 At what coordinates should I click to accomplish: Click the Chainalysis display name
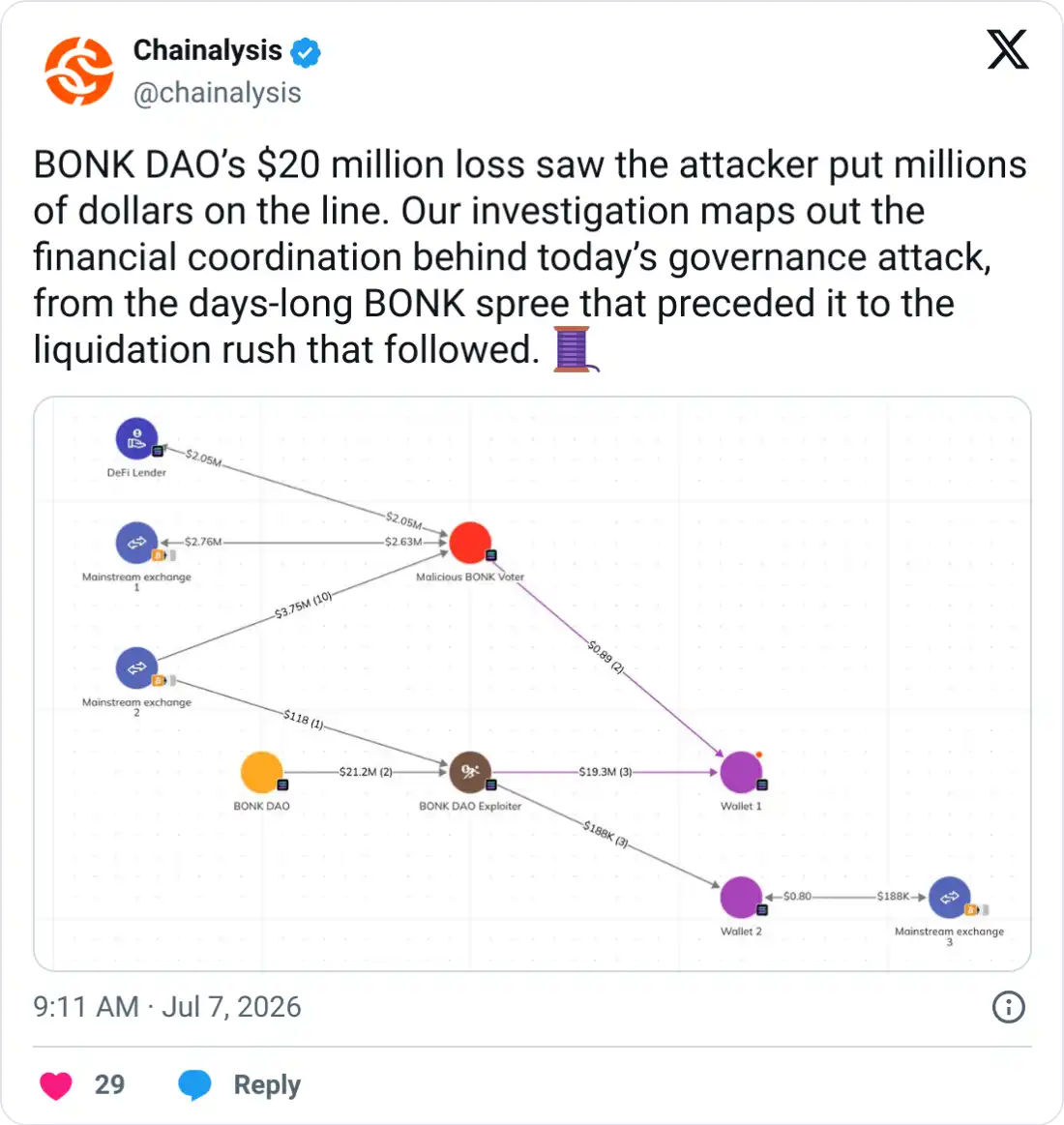click(208, 50)
